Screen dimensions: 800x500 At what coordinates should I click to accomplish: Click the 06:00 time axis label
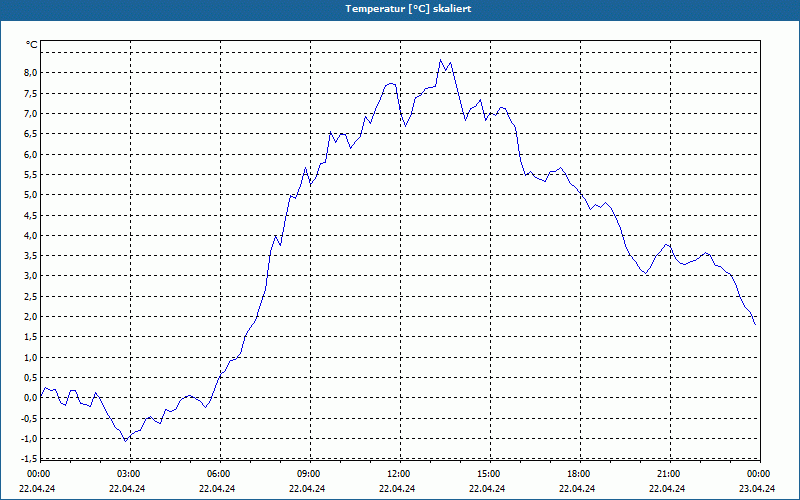tap(219, 474)
